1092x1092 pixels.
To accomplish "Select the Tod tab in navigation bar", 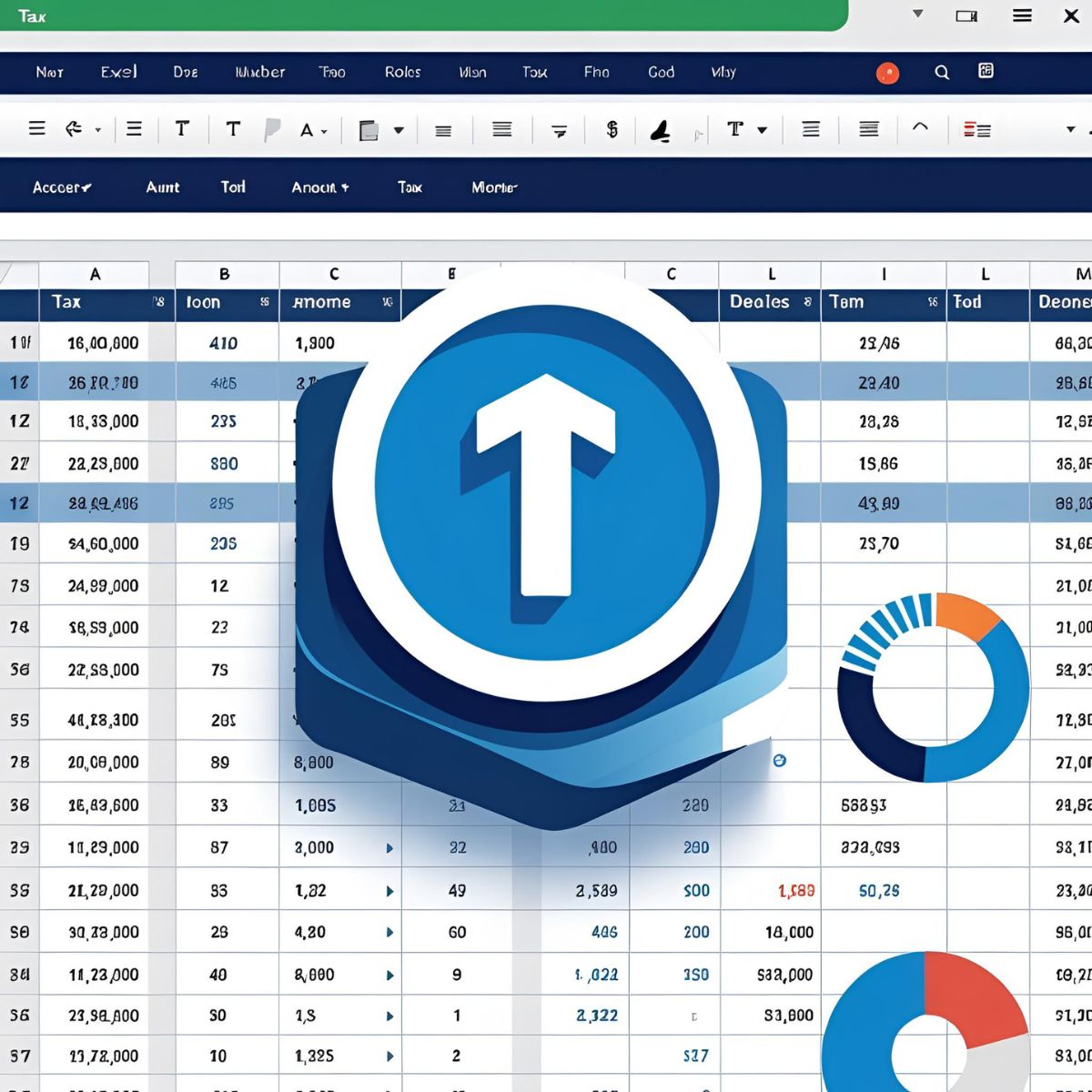I will click(x=233, y=187).
